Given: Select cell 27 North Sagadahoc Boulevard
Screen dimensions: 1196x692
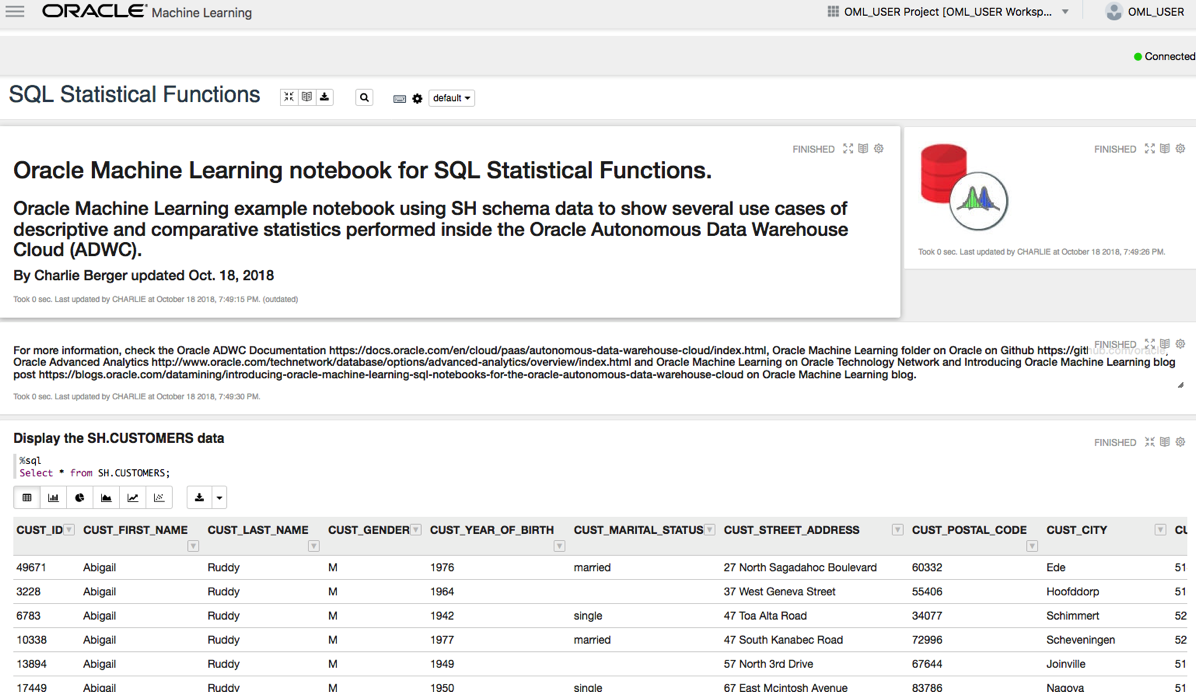Looking at the screenshot, I should tap(800, 568).
